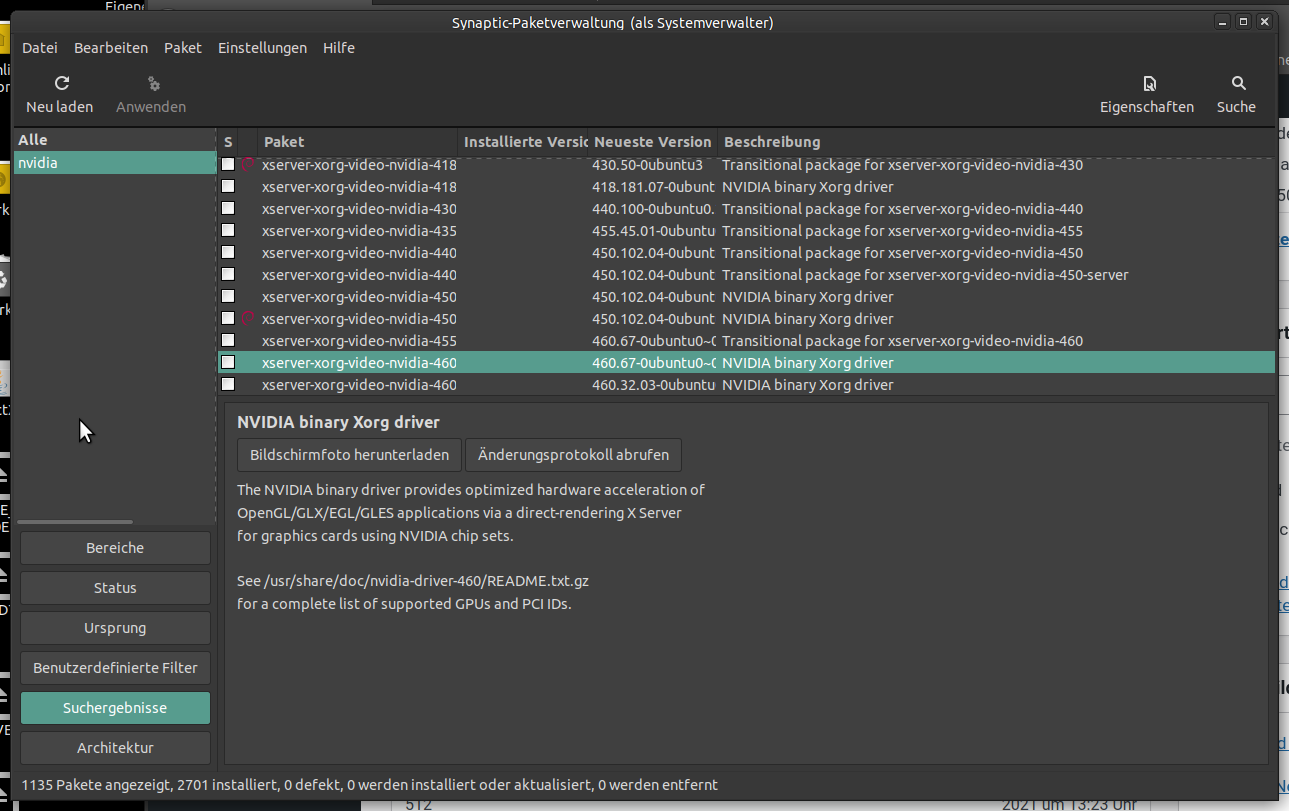Click the left pane horizontal scrollbar
Image resolution: width=1289 pixels, height=811 pixels.
75,522
